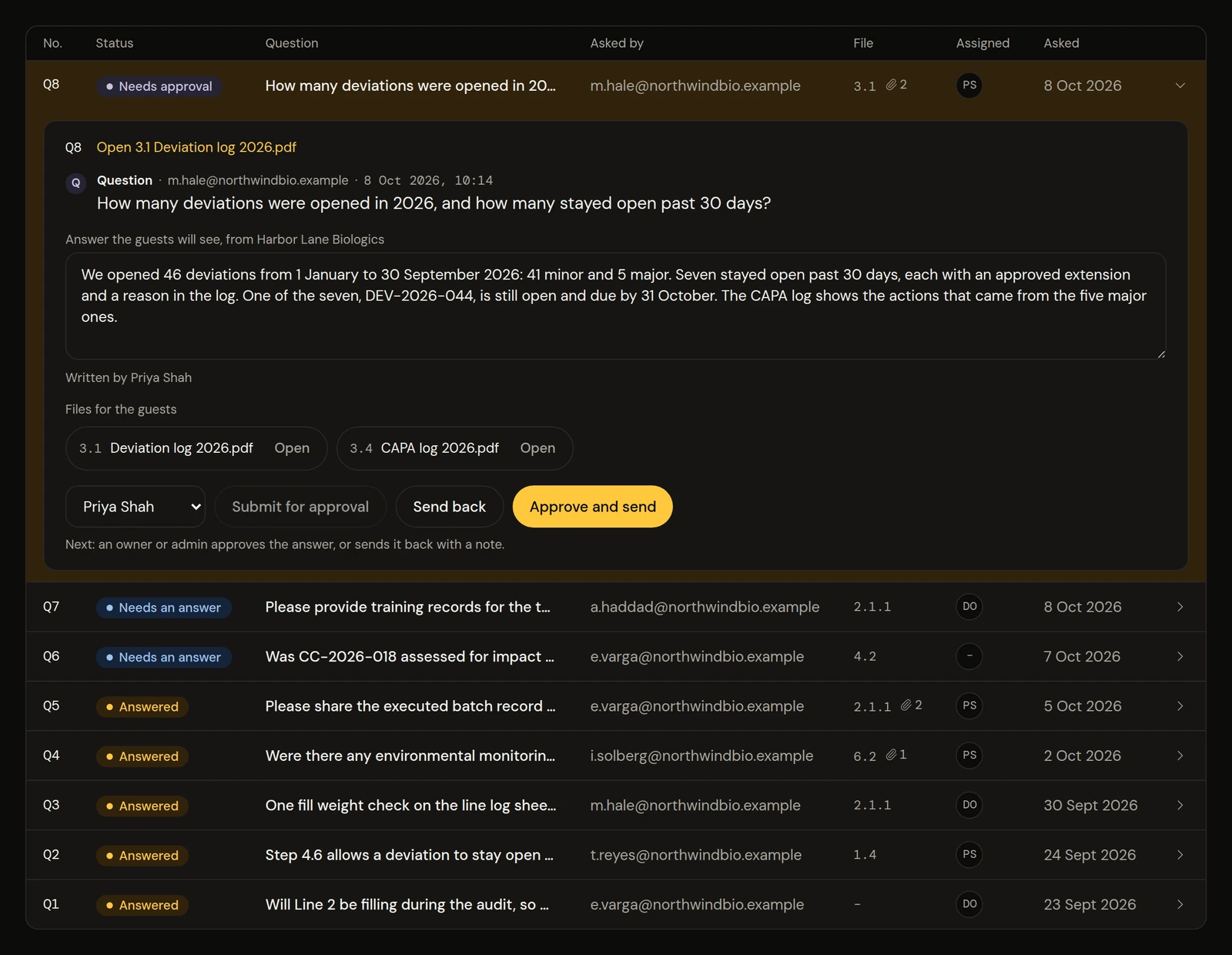This screenshot has height=955, width=1232.
Task: Click the DO assignee avatar in Q7 row
Action: (969, 607)
